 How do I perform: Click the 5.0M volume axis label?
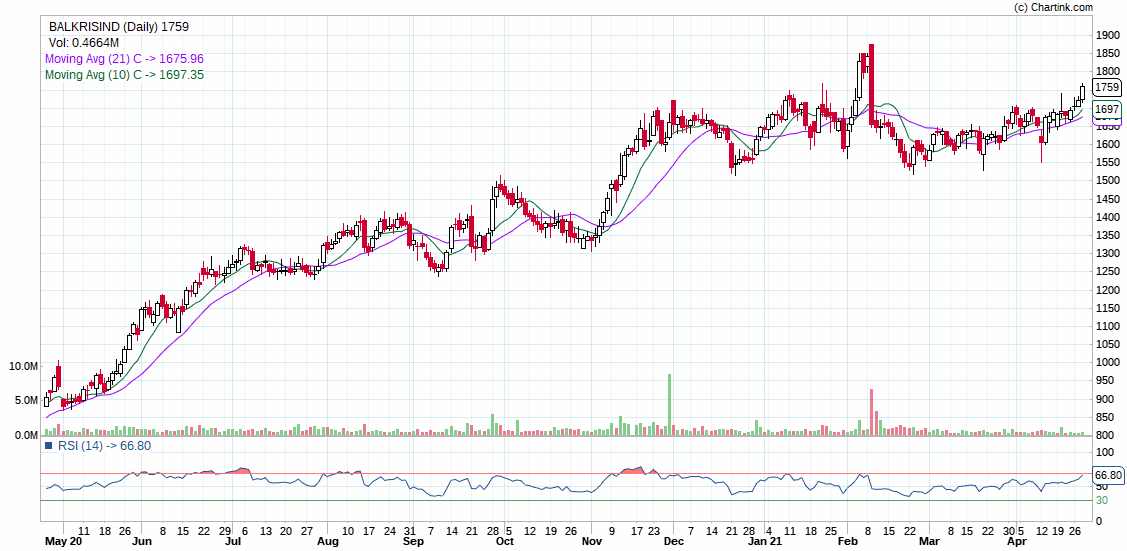(x=26, y=400)
